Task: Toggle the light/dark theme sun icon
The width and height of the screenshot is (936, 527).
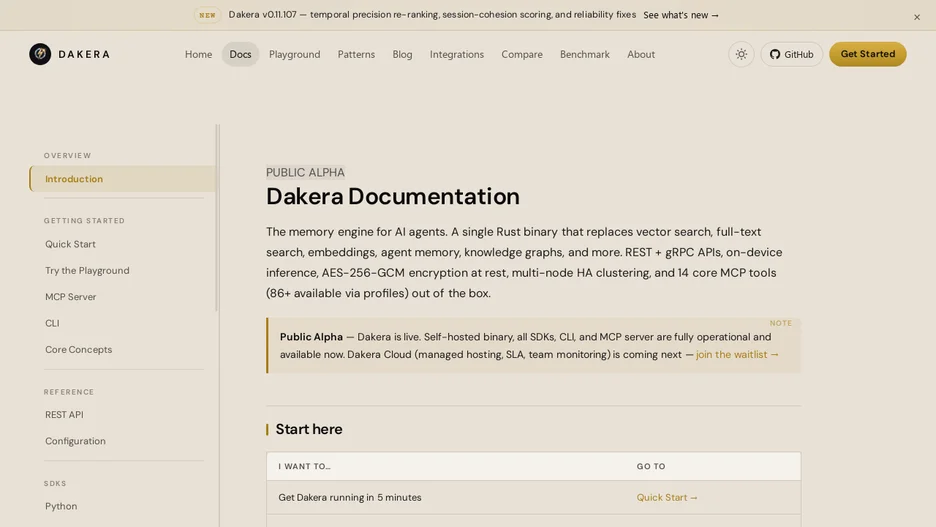Action: 741,54
